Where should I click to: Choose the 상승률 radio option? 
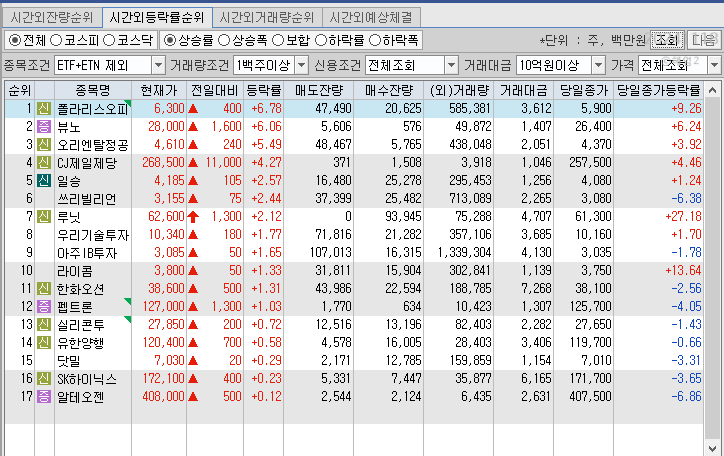[170, 41]
